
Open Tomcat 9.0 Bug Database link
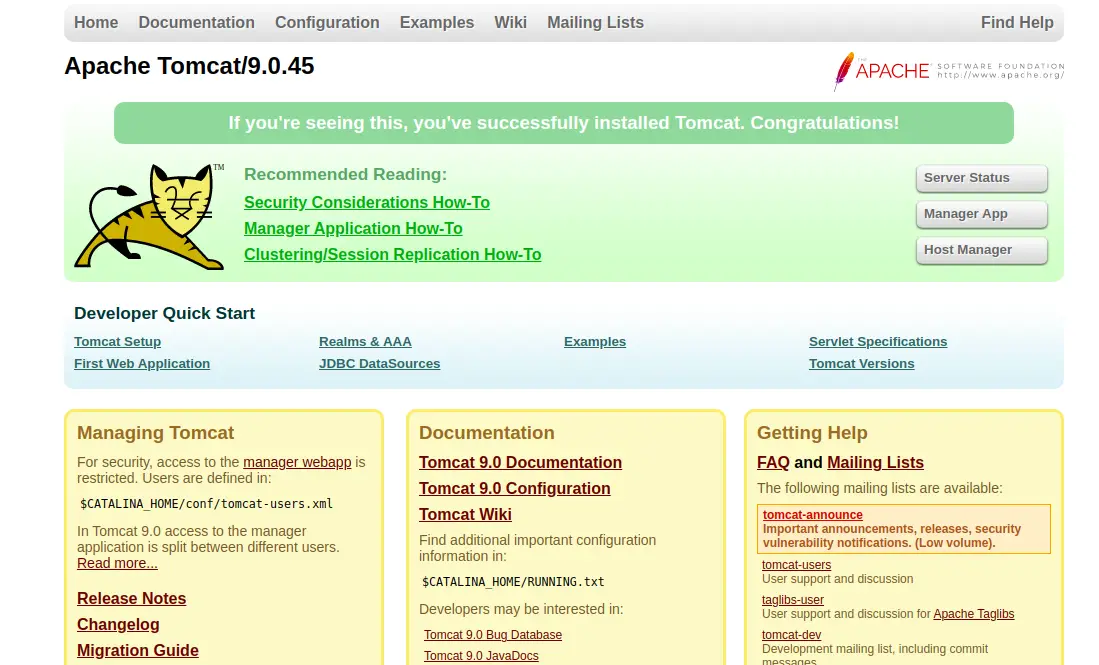tap(493, 635)
